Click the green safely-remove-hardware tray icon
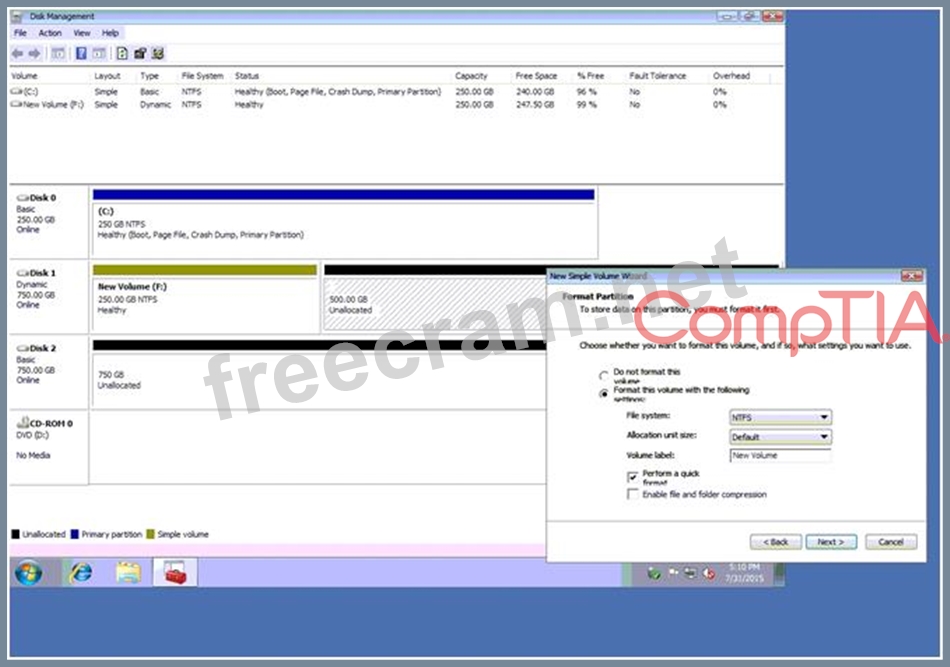The width and height of the screenshot is (950, 667). pyautogui.click(x=654, y=573)
